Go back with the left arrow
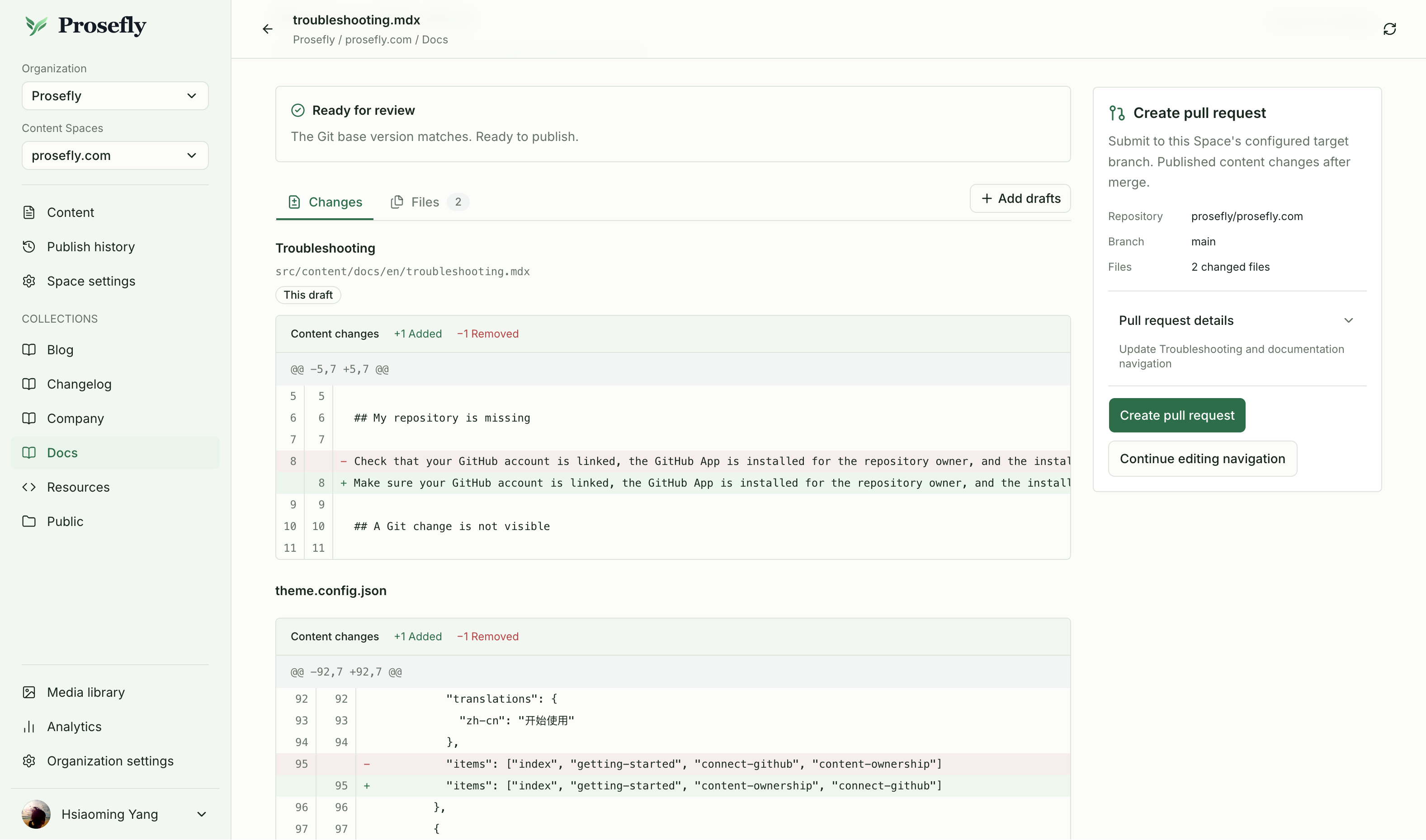 pos(267,29)
